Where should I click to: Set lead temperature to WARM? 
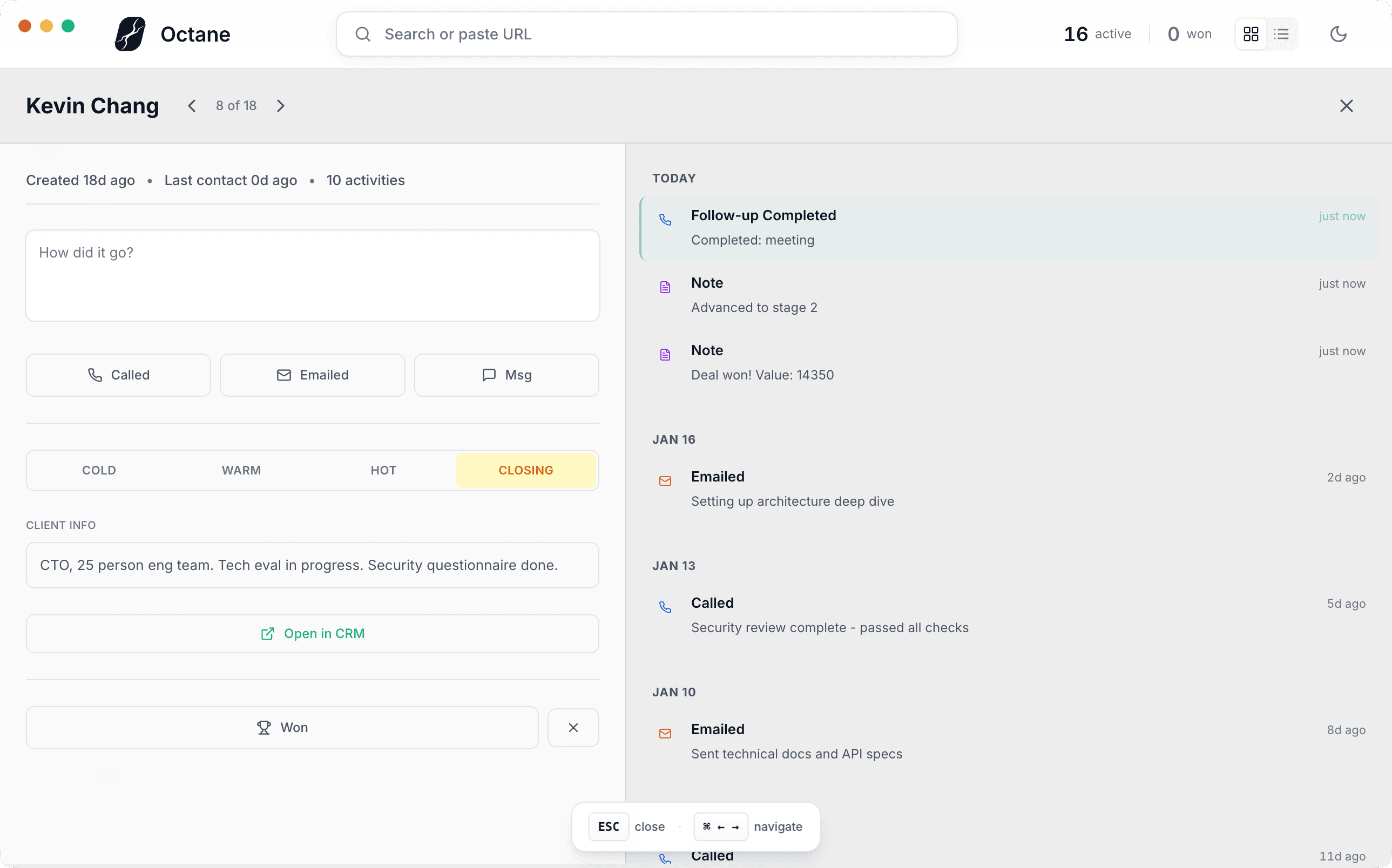241,470
